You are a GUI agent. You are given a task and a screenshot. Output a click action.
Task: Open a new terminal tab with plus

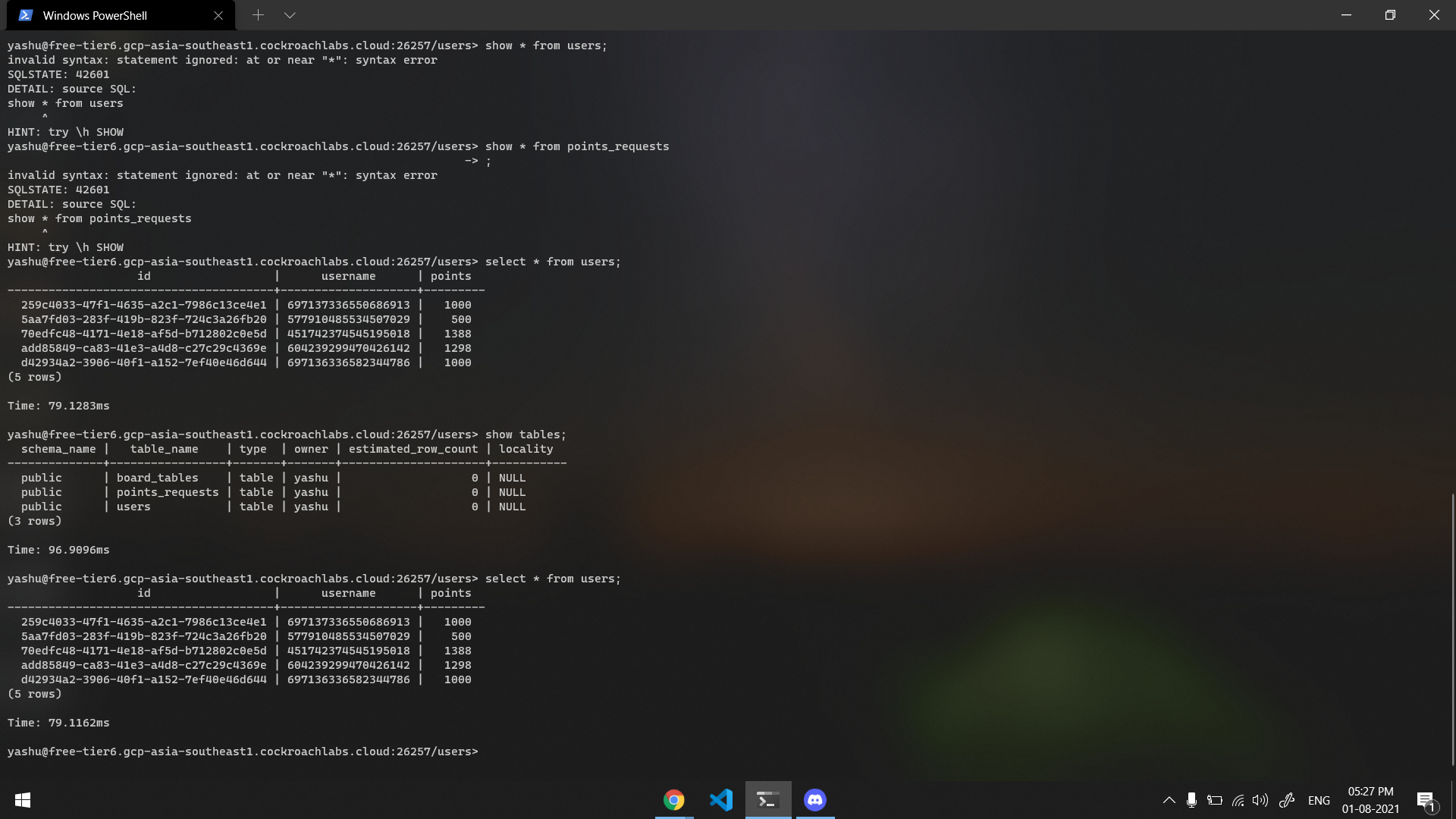258,15
